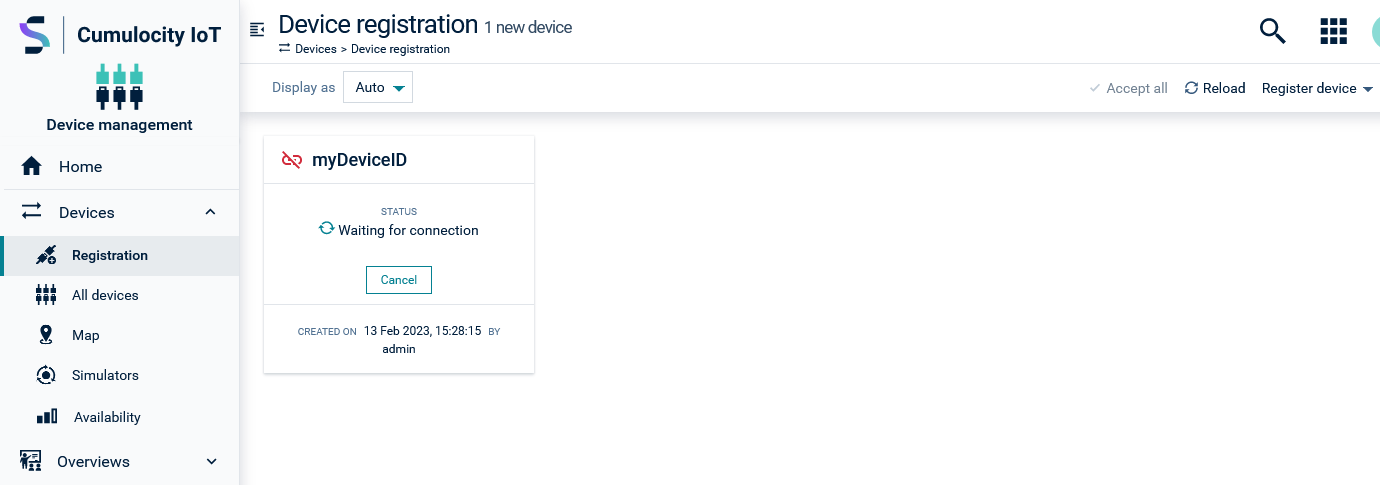This screenshot has width=1380, height=485.
Task: Click the Map pin icon
Action: point(46,335)
